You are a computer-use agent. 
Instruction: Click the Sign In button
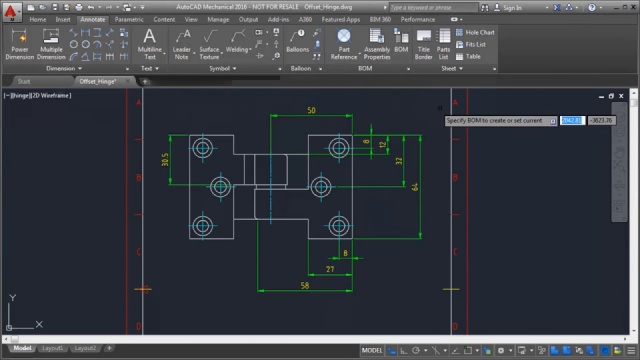tap(508, 8)
